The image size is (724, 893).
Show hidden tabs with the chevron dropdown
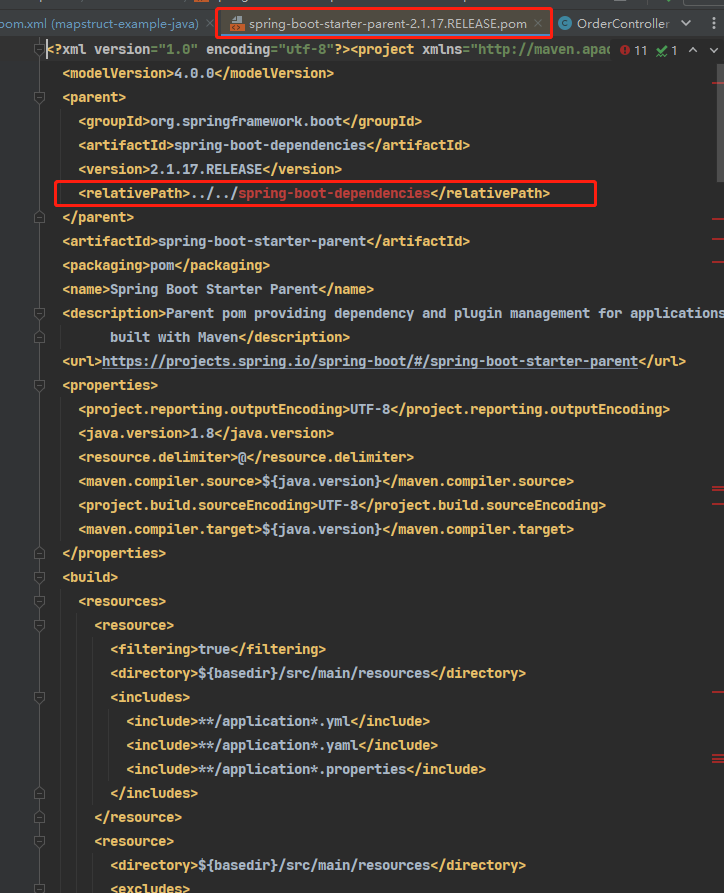coord(686,23)
